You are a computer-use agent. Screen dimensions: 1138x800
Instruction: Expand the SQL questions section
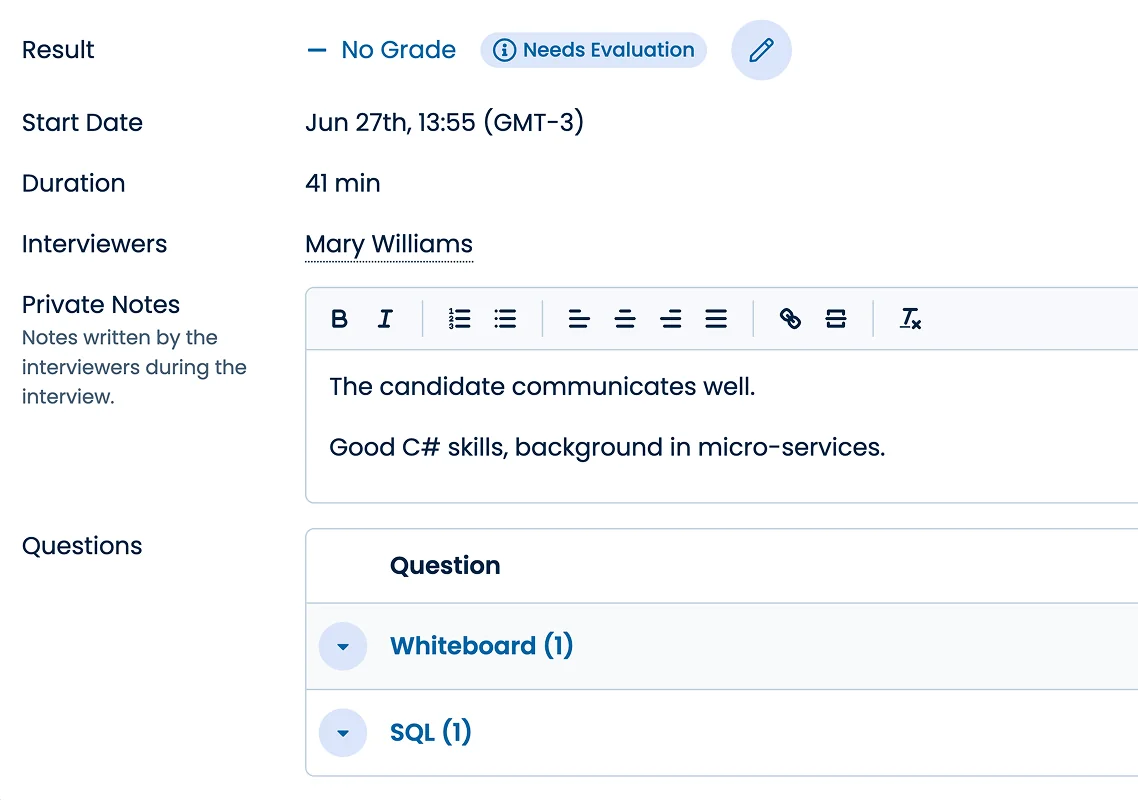[x=343, y=732]
